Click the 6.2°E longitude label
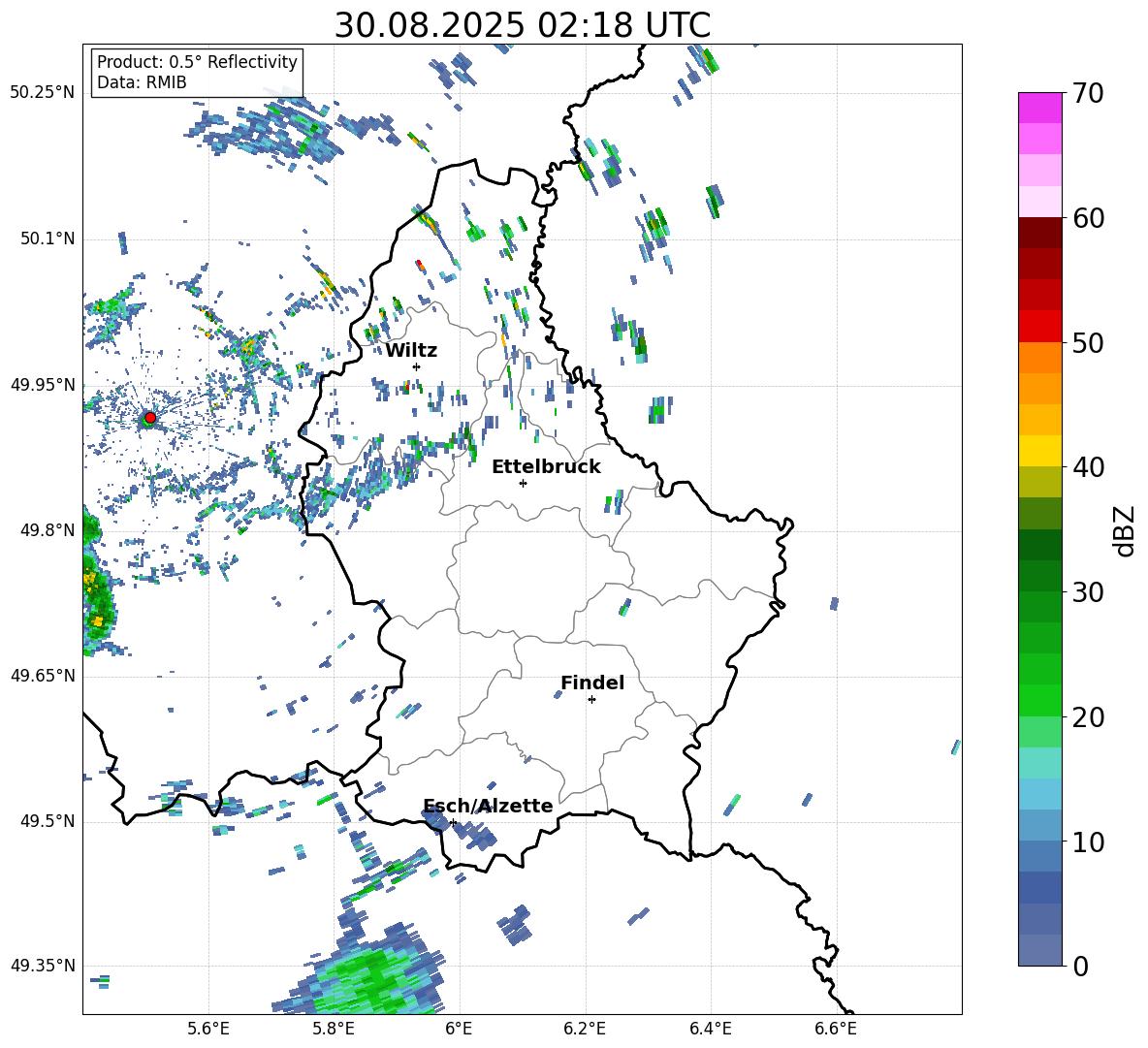This screenshot has width=1148, height=1048. [x=585, y=1029]
